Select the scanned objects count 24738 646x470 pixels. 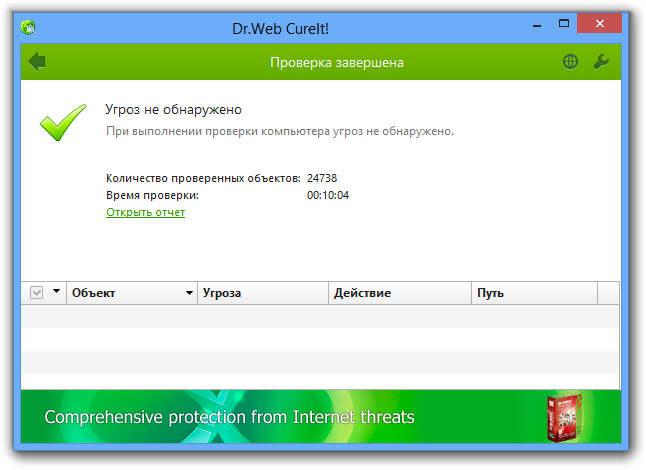(322, 178)
